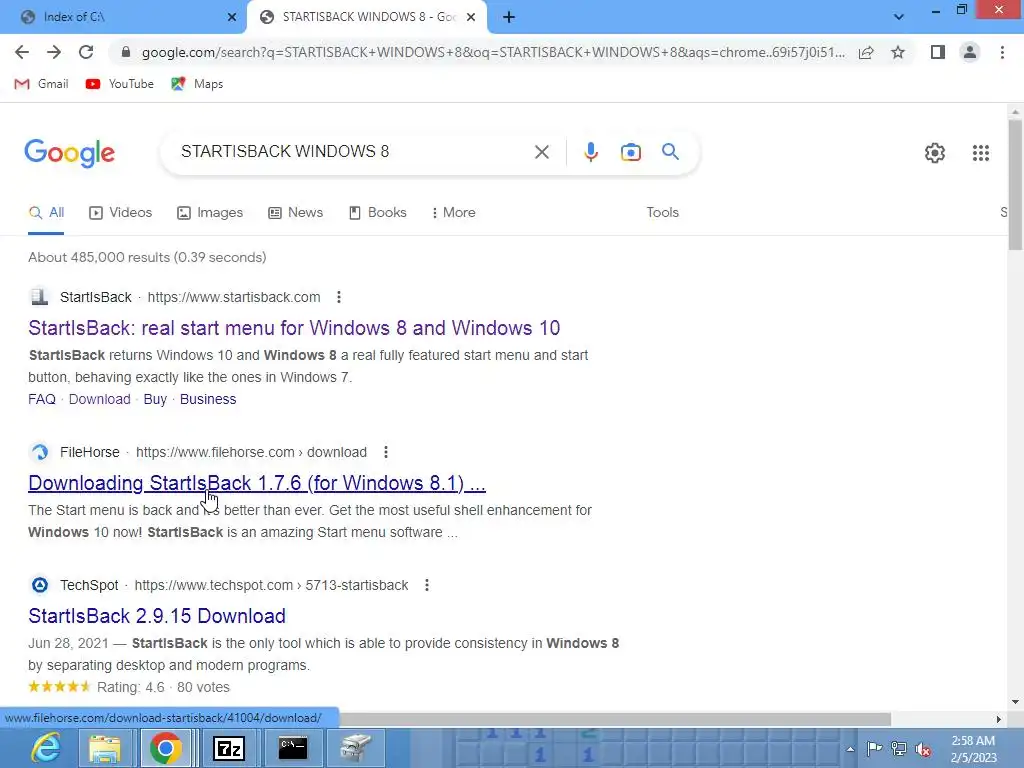The width and height of the screenshot is (1024, 768).
Task: Submit search with the magnifier icon
Action: [x=671, y=152]
